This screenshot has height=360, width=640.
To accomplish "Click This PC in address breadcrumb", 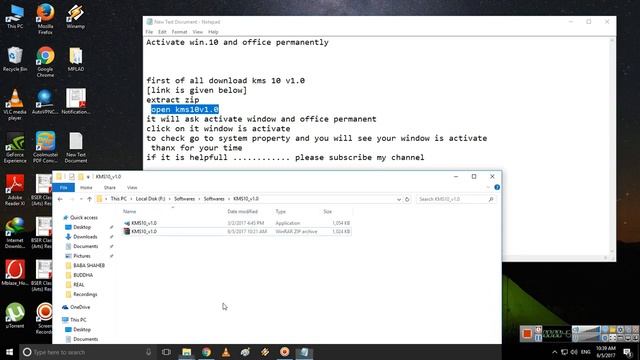I will [x=119, y=199].
